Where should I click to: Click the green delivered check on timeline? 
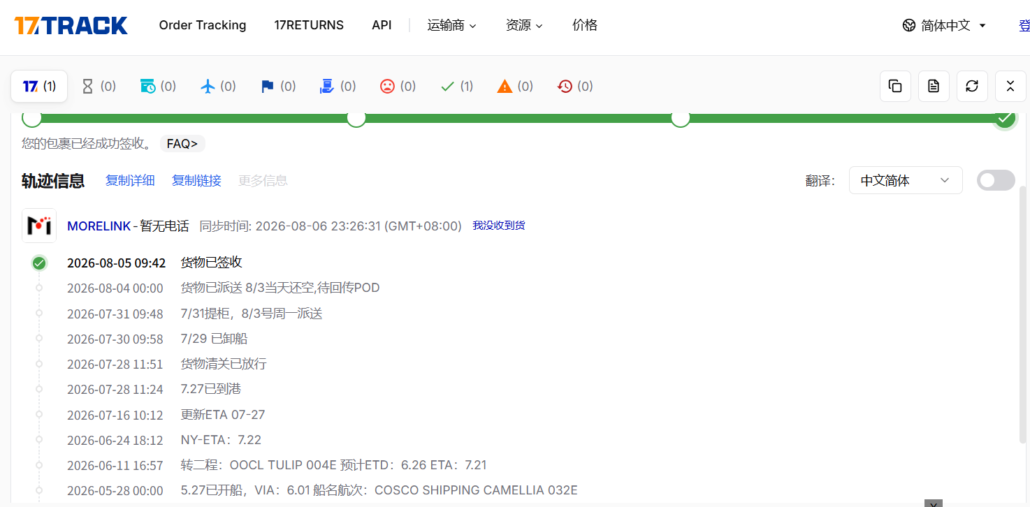(x=39, y=263)
